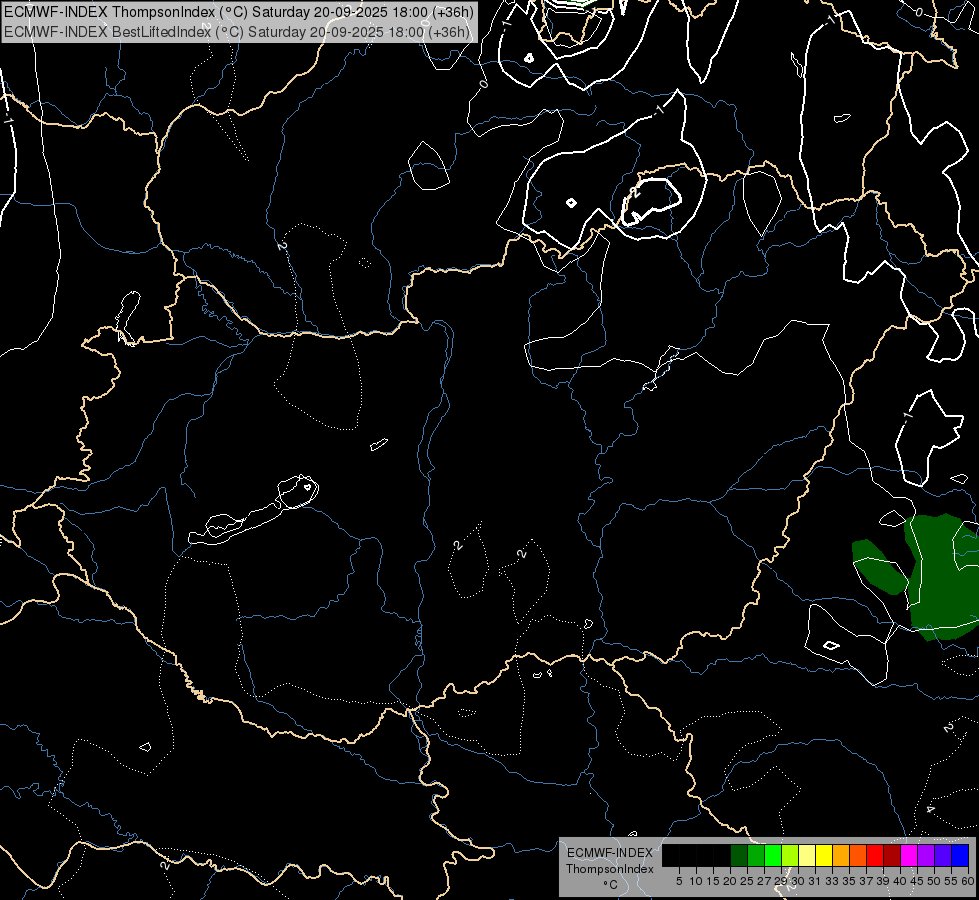Image resolution: width=979 pixels, height=900 pixels.
Task: Click the legend scale value 10
Action: point(696,881)
